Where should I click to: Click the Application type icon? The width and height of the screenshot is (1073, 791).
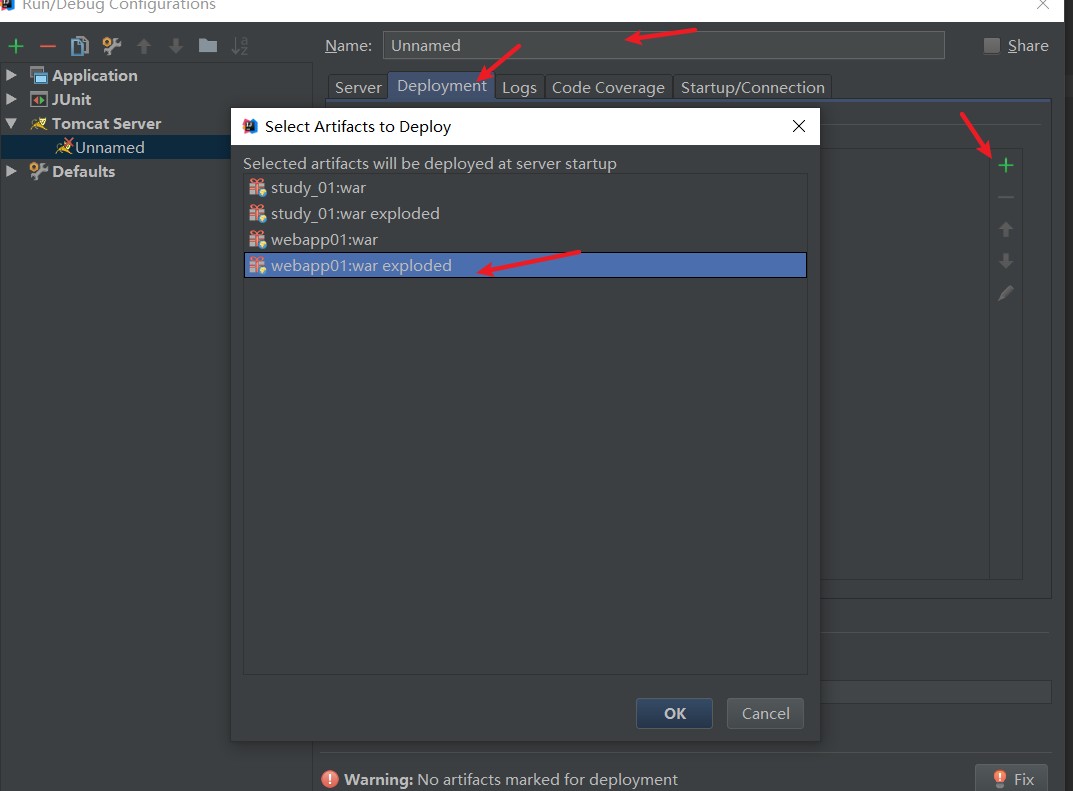click(x=39, y=75)
